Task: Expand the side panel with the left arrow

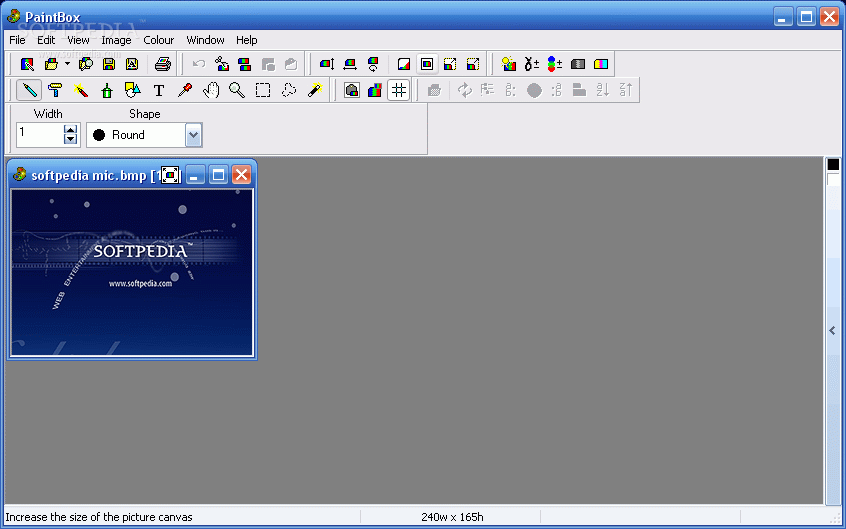Action: pos(833,330)
